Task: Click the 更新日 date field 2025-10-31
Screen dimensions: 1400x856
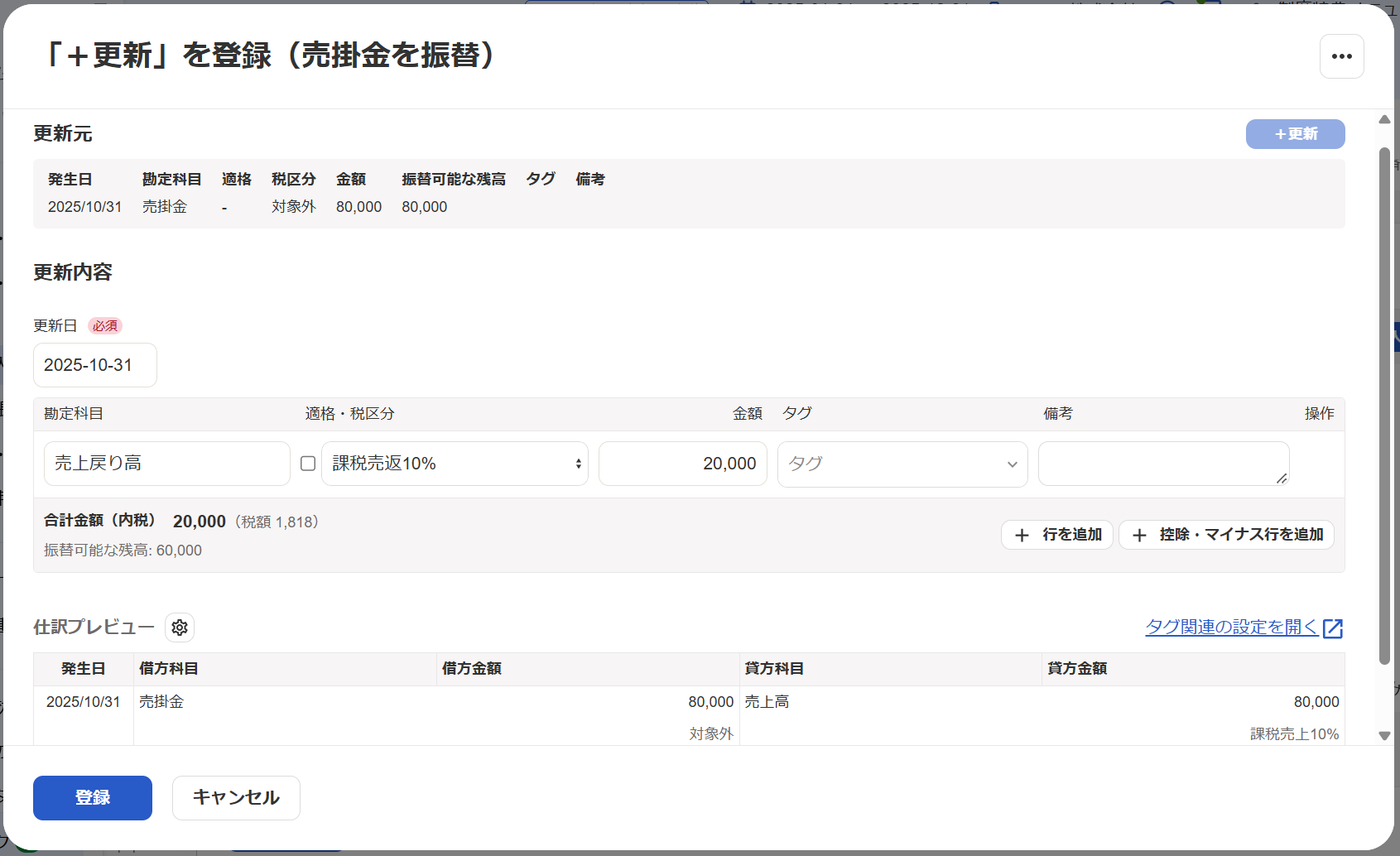Action: [x=95, y=365]
